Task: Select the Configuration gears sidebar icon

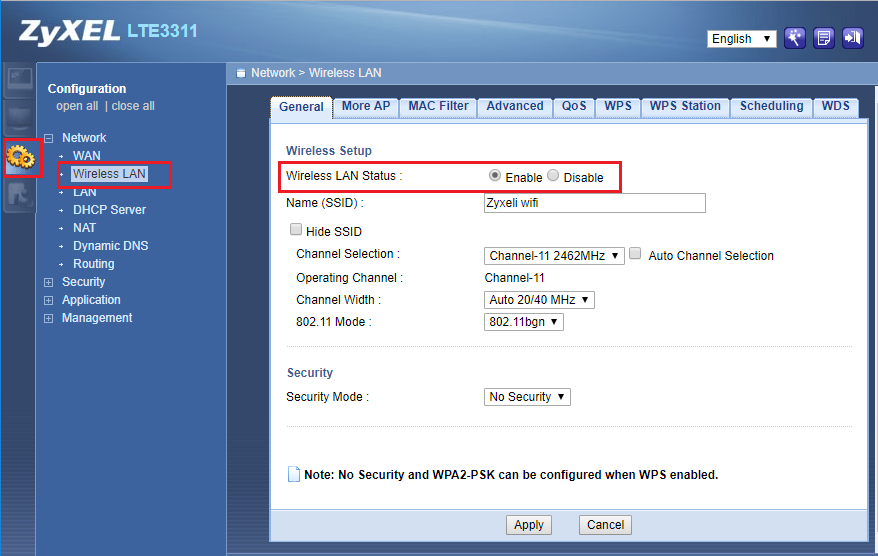Action: (x=21, y=157)
